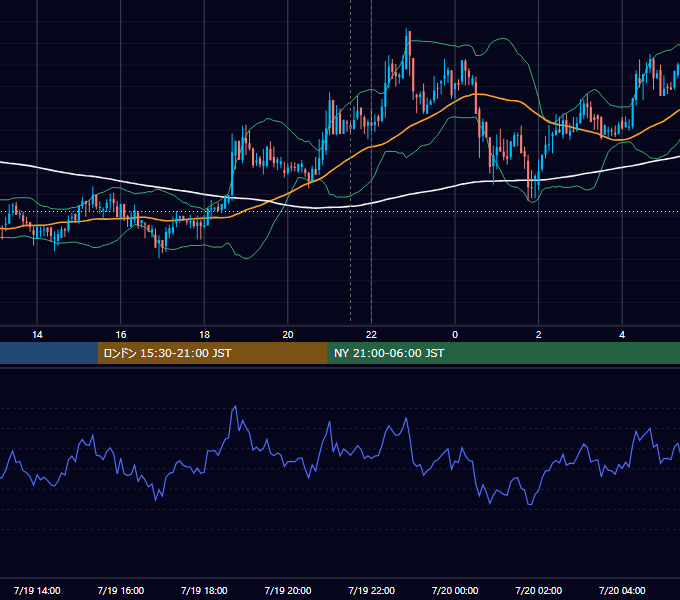Viewport: 680px width, 600px height.
Task: Click hour label 14 on the axis
Action: tap(37, 335)
